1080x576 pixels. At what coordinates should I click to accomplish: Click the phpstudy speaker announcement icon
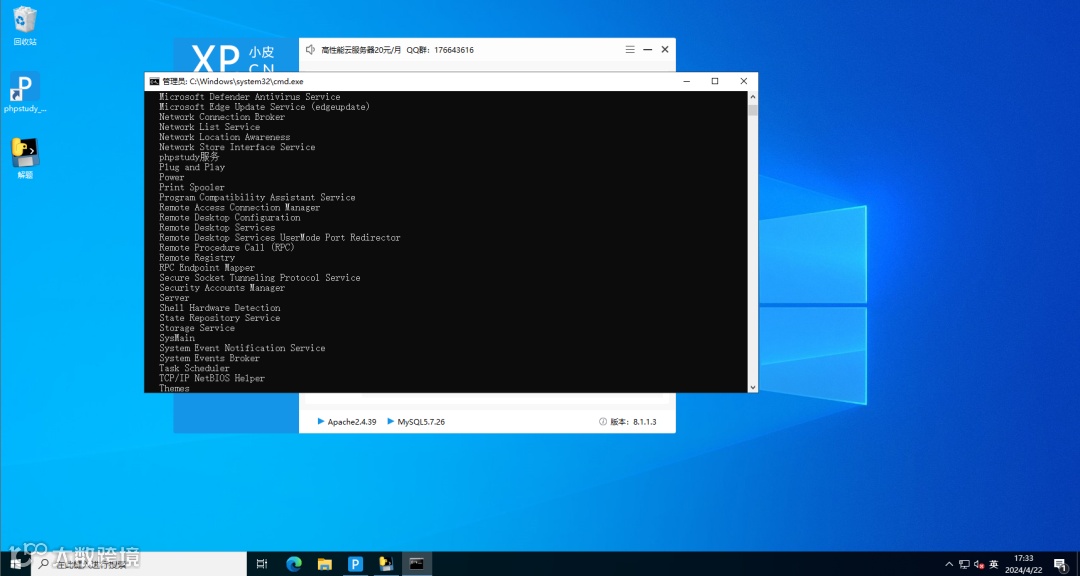coord(310,50)
